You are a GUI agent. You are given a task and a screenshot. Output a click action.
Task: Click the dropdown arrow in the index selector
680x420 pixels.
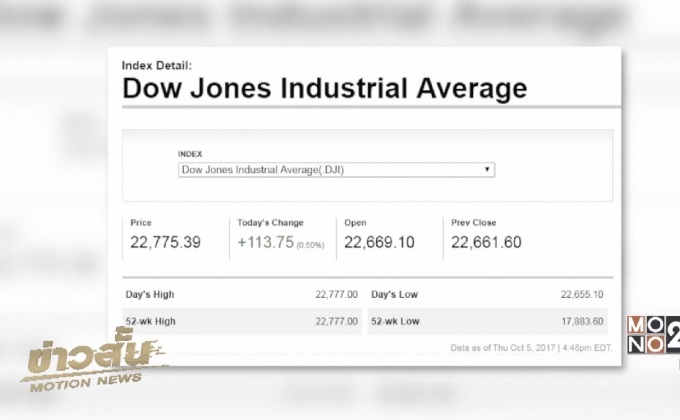(x=487, y=170)
